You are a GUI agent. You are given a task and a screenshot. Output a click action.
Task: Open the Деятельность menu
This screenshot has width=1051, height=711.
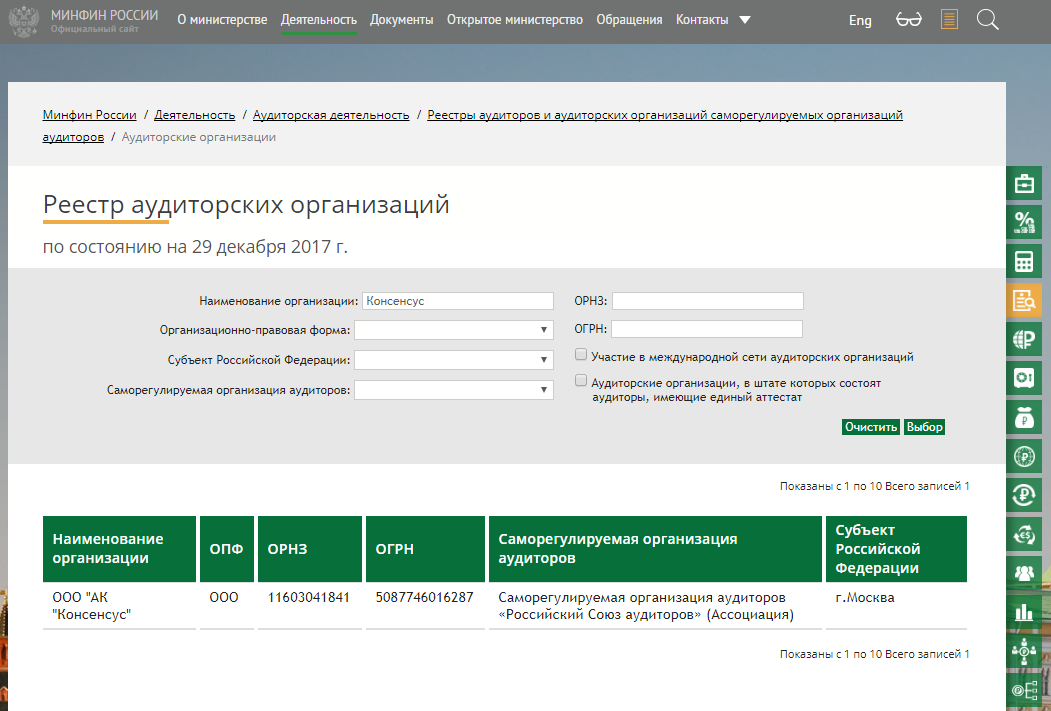318,20
